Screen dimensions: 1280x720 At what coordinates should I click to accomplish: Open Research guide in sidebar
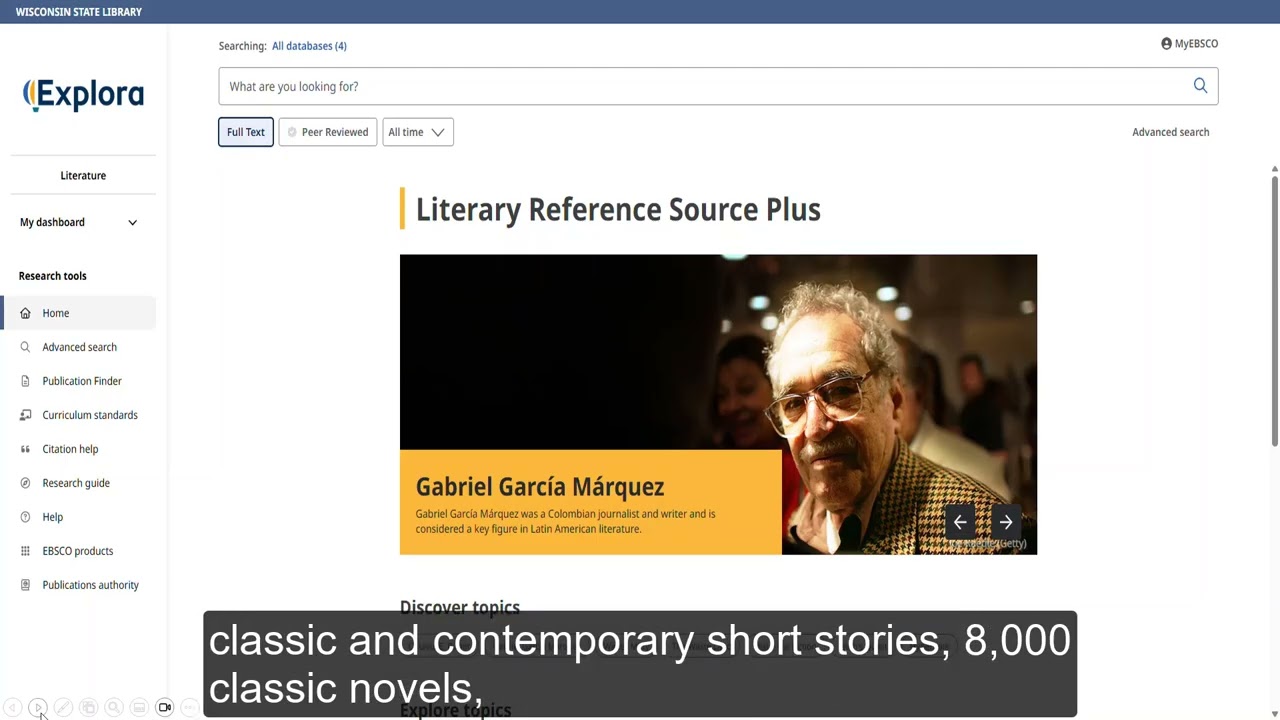[76, 483]
